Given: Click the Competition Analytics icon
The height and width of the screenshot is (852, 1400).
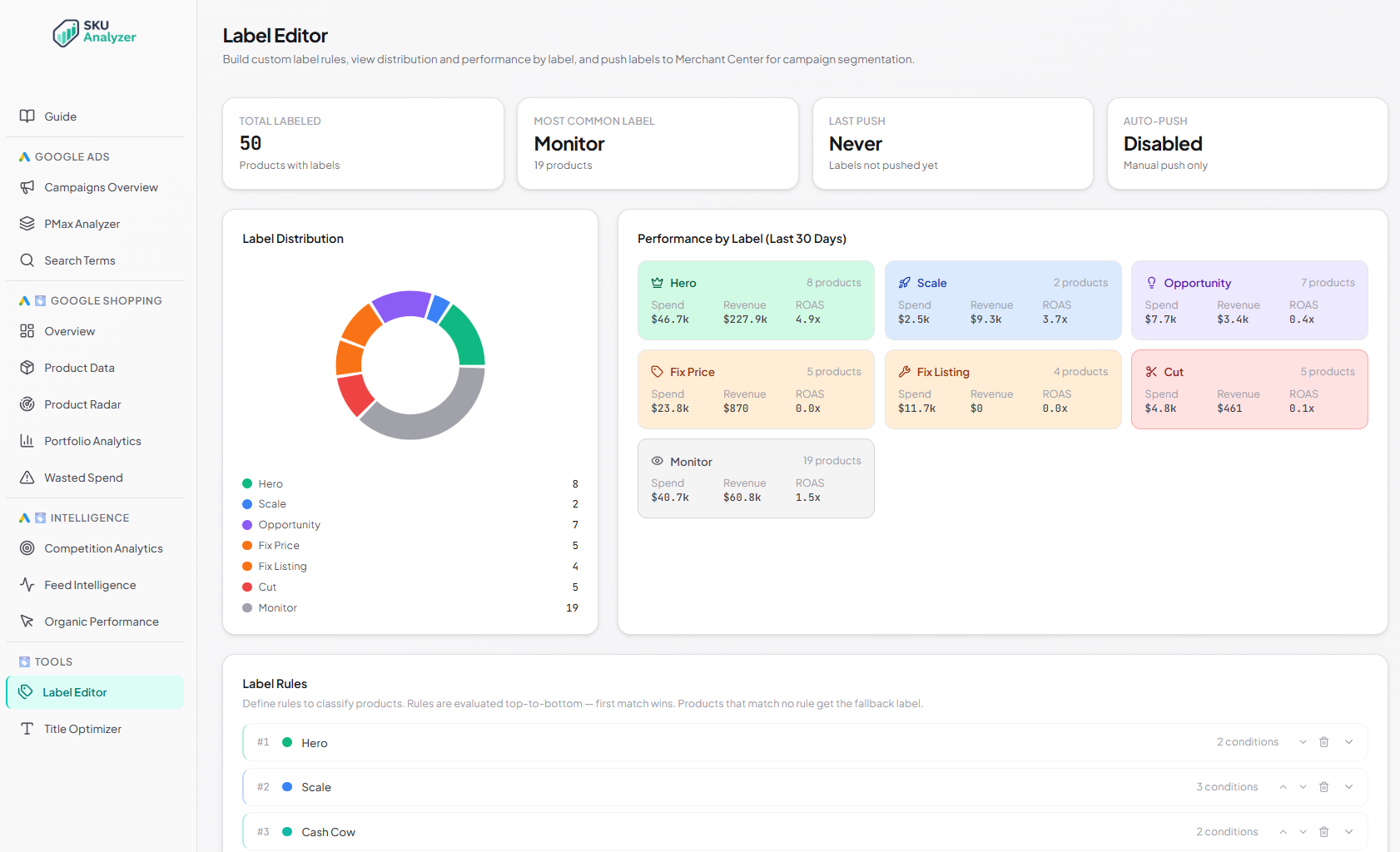Looking at the screenshot, I should (27, 547).
